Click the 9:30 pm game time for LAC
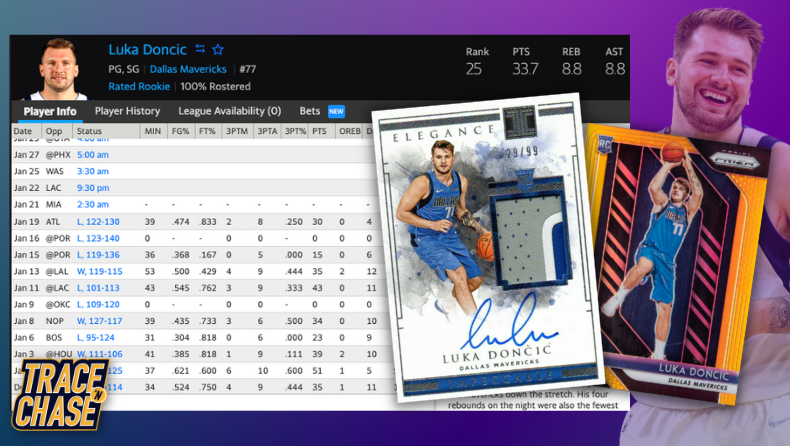This screenshot has height=446, width=790. (92, 188)
